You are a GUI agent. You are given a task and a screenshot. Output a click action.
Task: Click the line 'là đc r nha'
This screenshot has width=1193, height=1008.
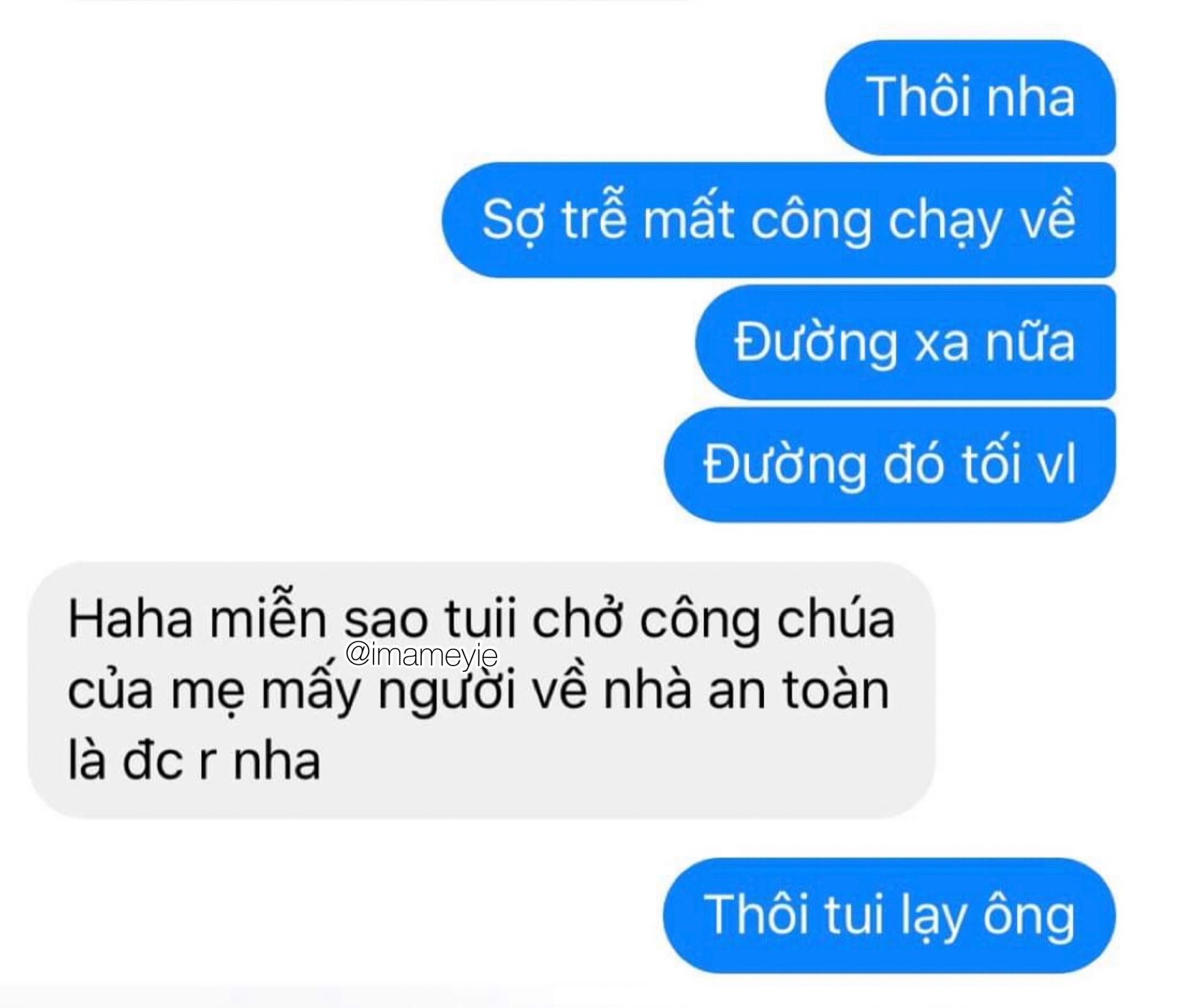[x=194, y=761]
